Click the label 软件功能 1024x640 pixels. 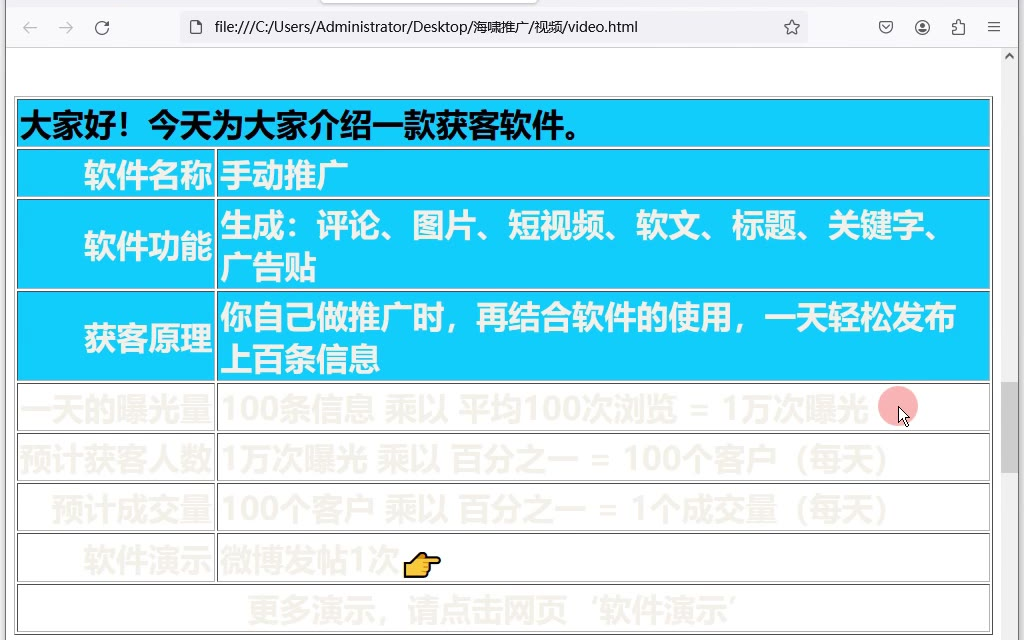(148, 246)
